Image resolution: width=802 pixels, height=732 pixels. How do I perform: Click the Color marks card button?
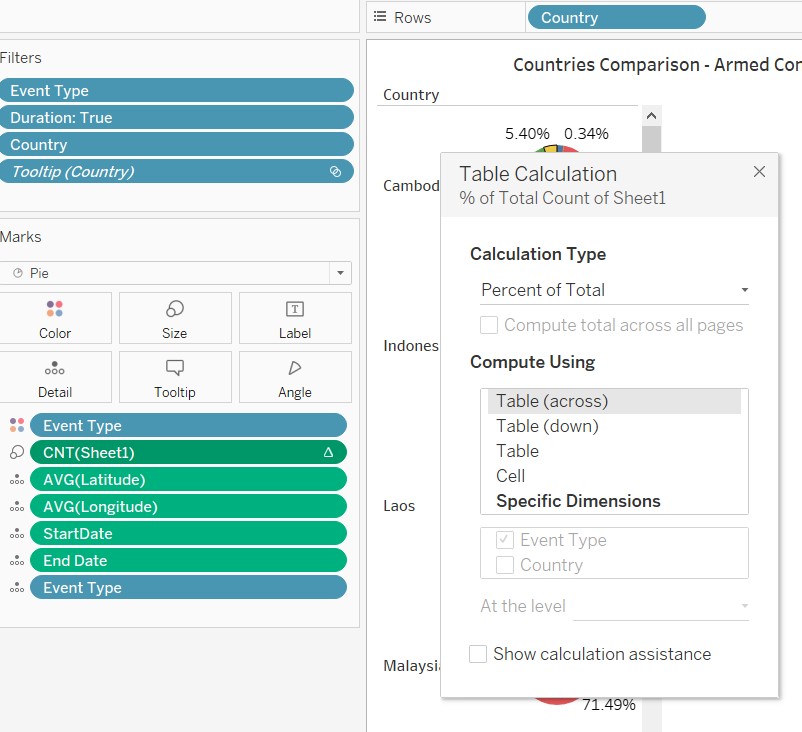pyautogui.click(x=55, y=318)
